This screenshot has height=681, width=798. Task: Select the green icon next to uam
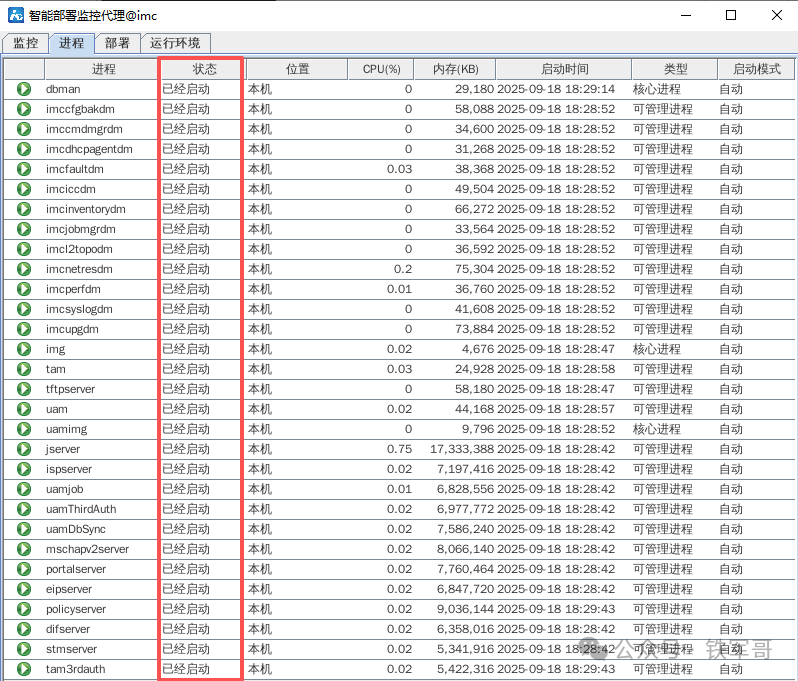(24, 409)
